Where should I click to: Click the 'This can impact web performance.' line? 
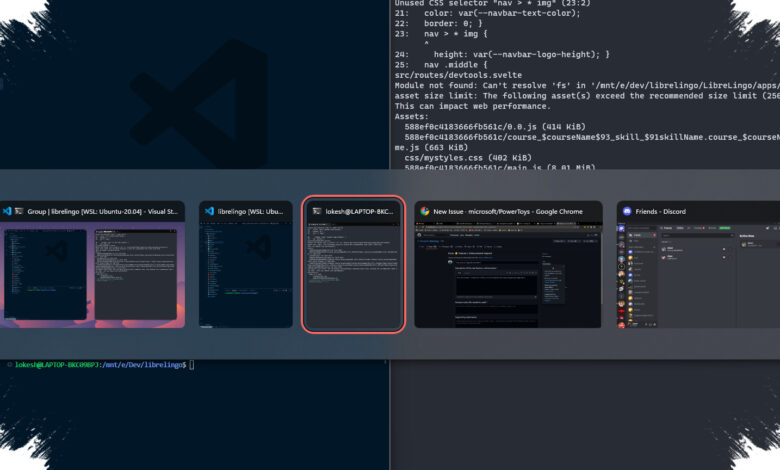tap(473, 106)
